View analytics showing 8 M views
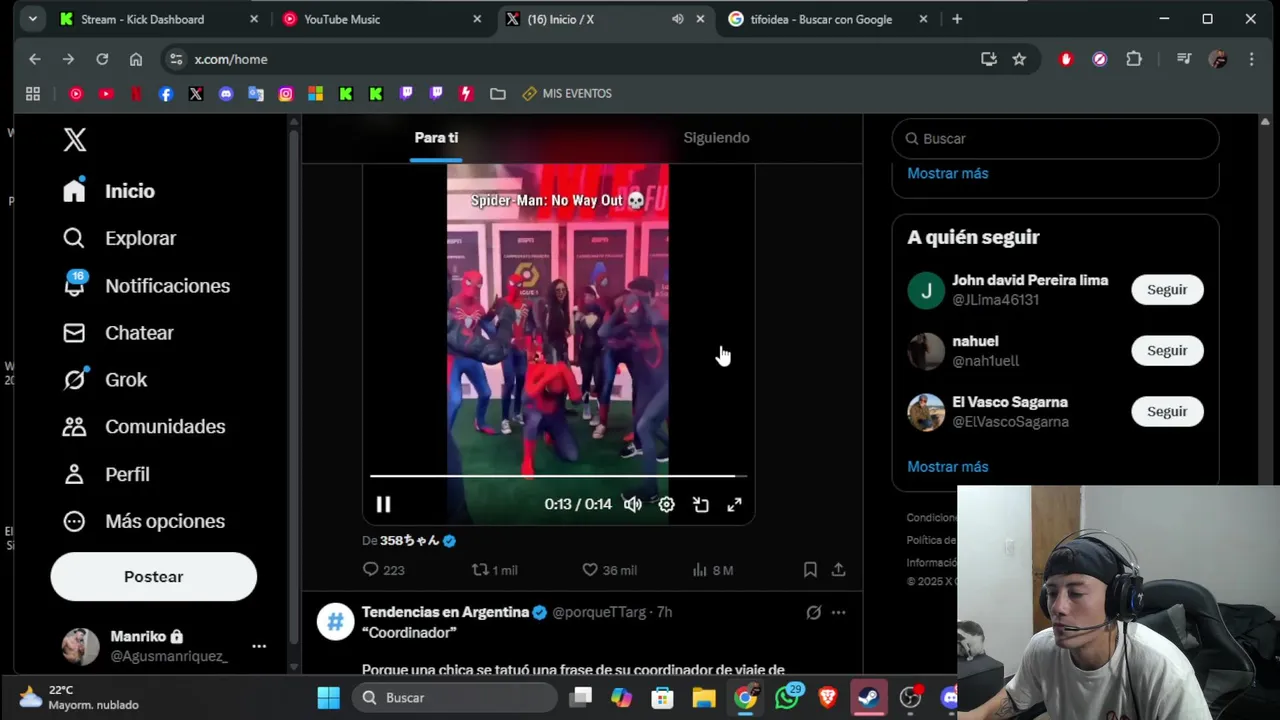Image resolution: width=1280 pixels, height=720 pixels. (x=713, y=570)
